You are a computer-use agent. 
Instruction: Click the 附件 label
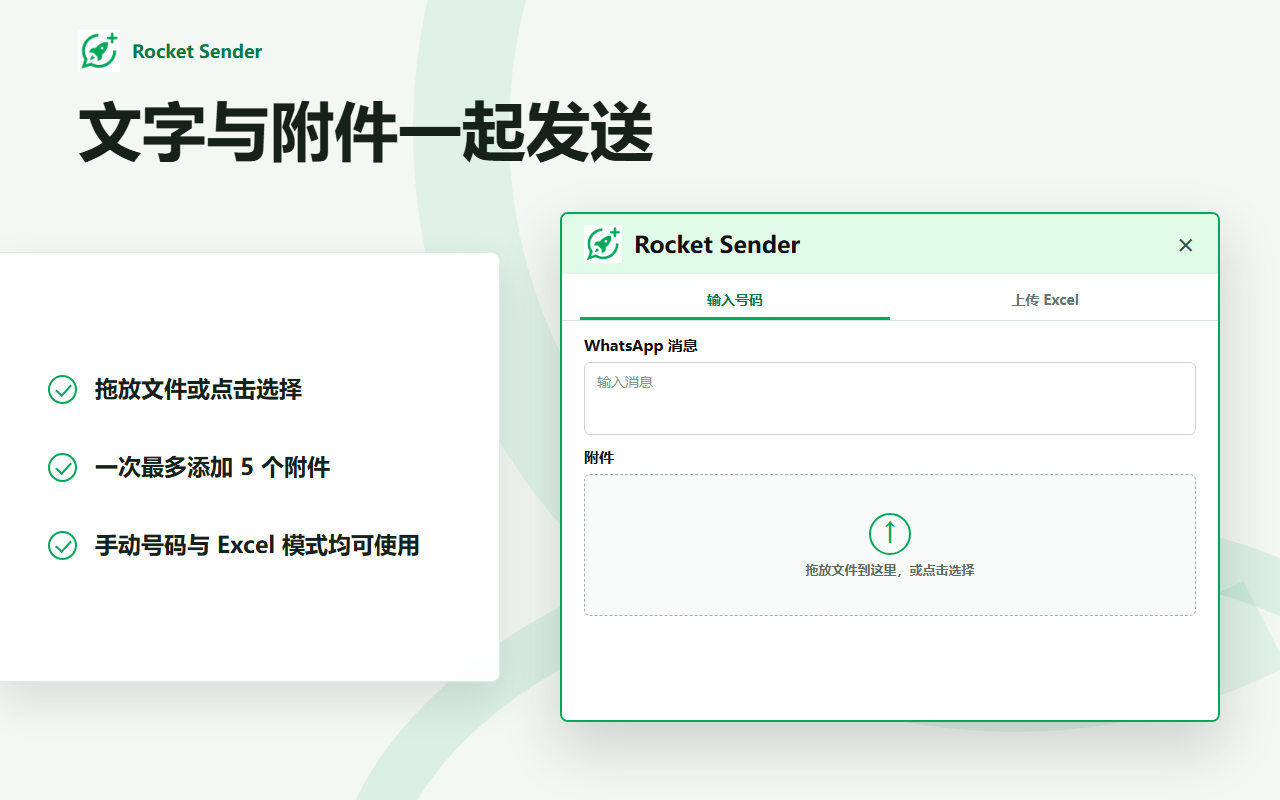tap(599, 458)
